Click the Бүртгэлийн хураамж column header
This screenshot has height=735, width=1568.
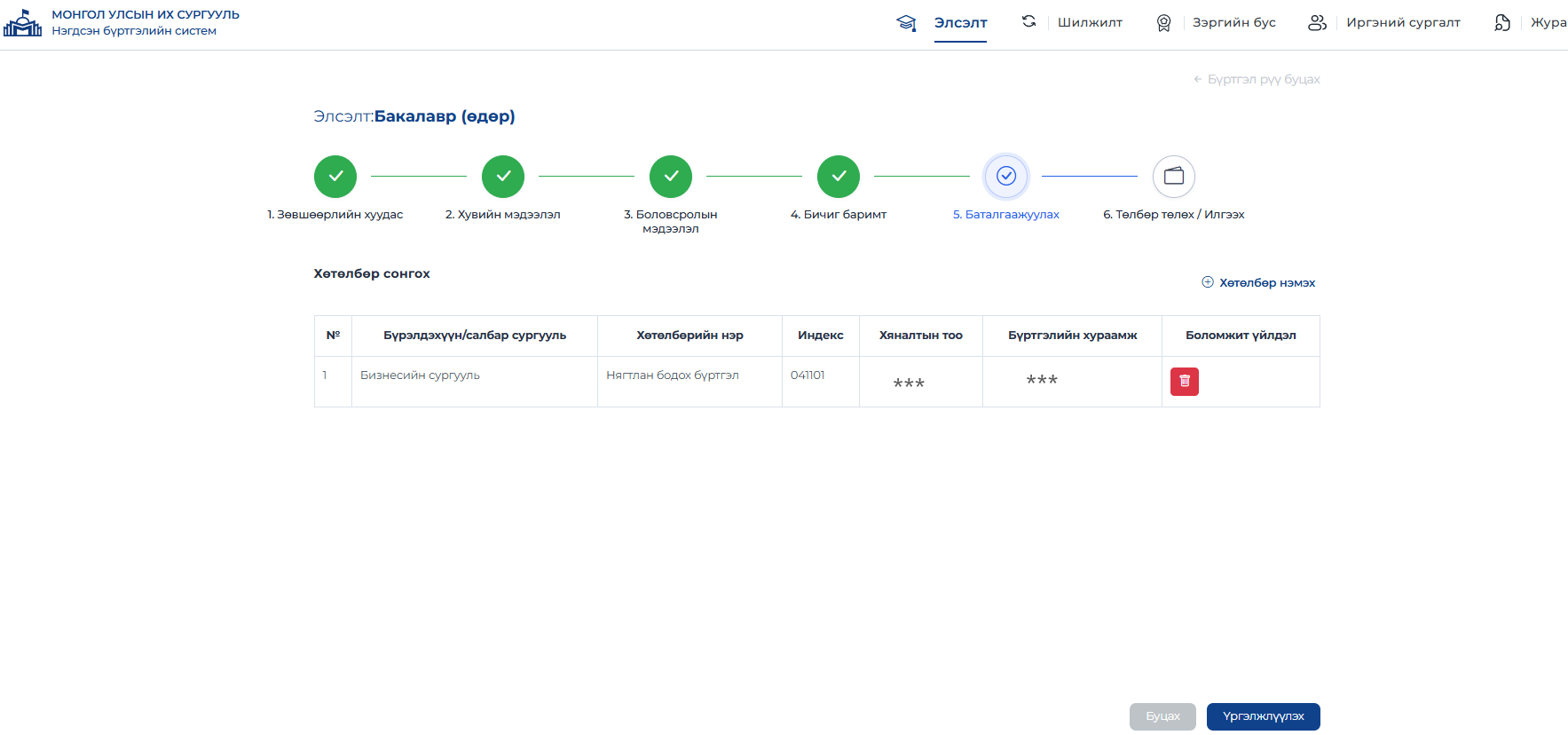pyautogui.click(x=1072, y=336)
